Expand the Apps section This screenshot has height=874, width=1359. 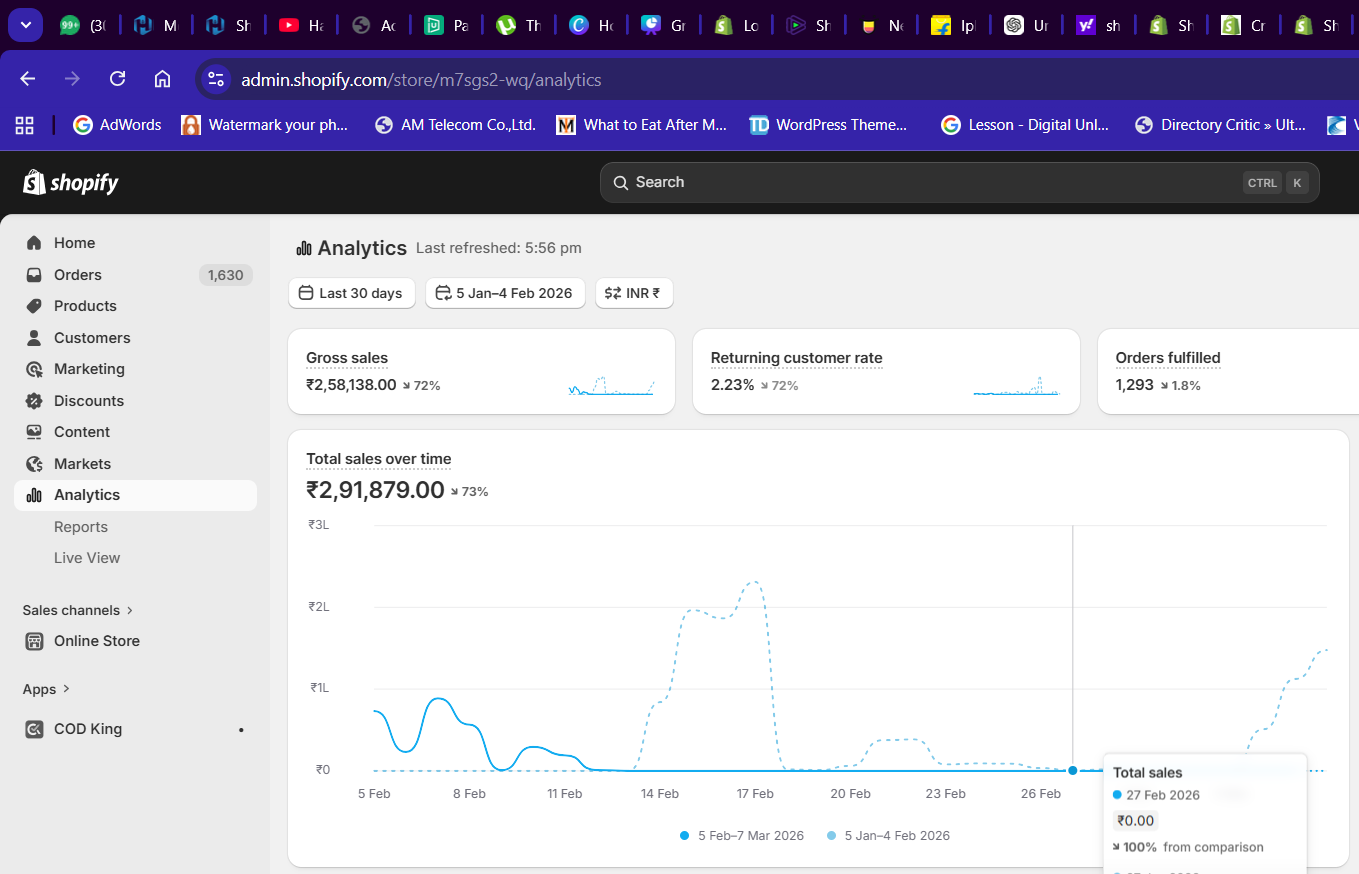(x=46, y=689)
